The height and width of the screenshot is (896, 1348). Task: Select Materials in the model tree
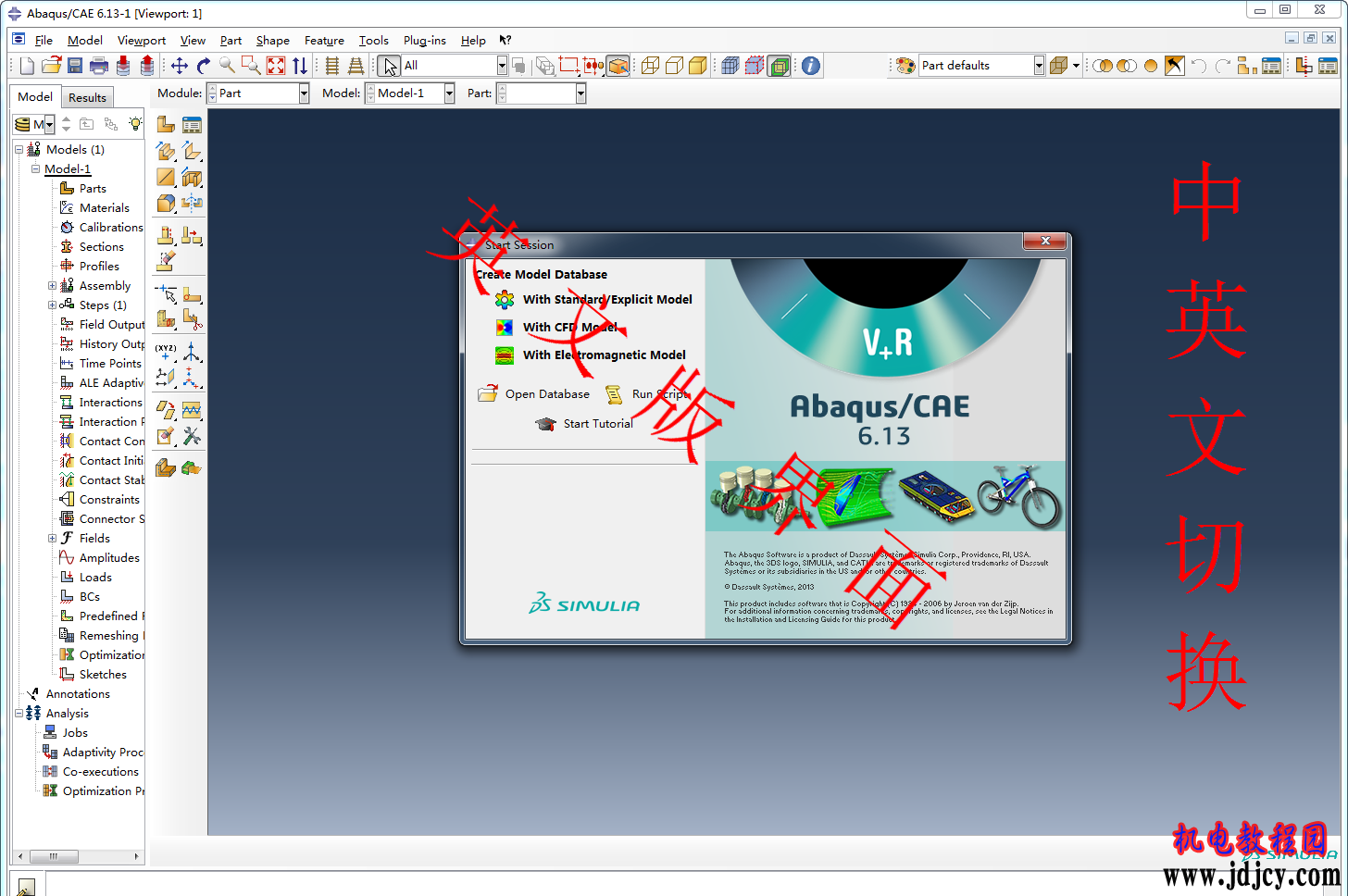pyautogui.click(x=105, y=208)
